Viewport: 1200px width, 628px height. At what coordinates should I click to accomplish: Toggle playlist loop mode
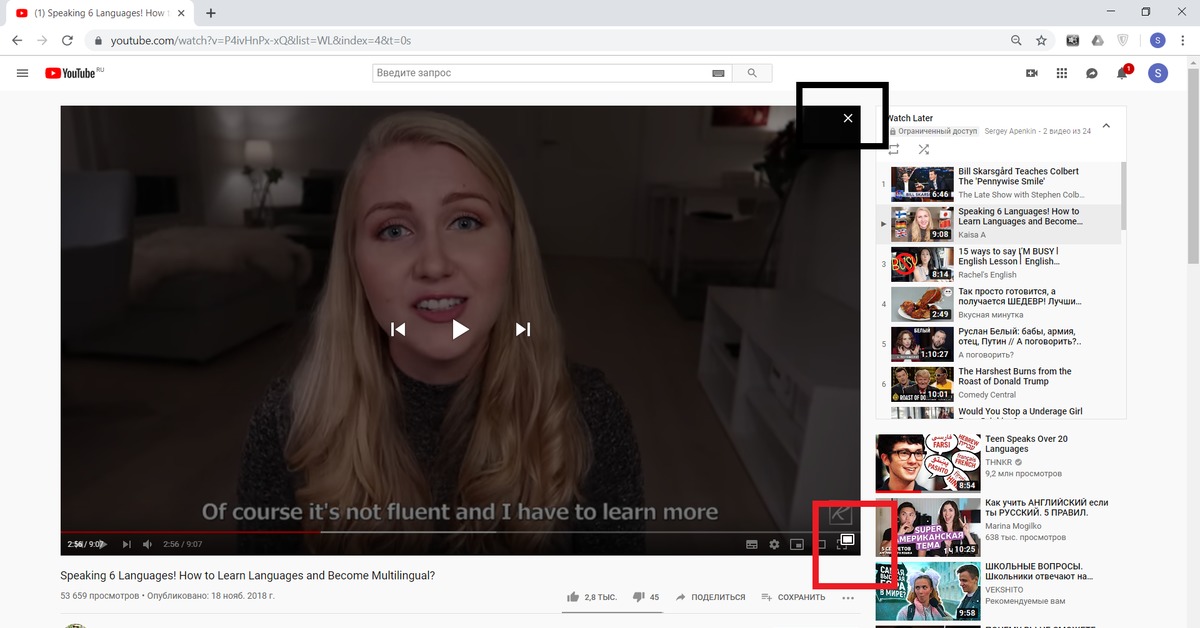tap(893, 149)
